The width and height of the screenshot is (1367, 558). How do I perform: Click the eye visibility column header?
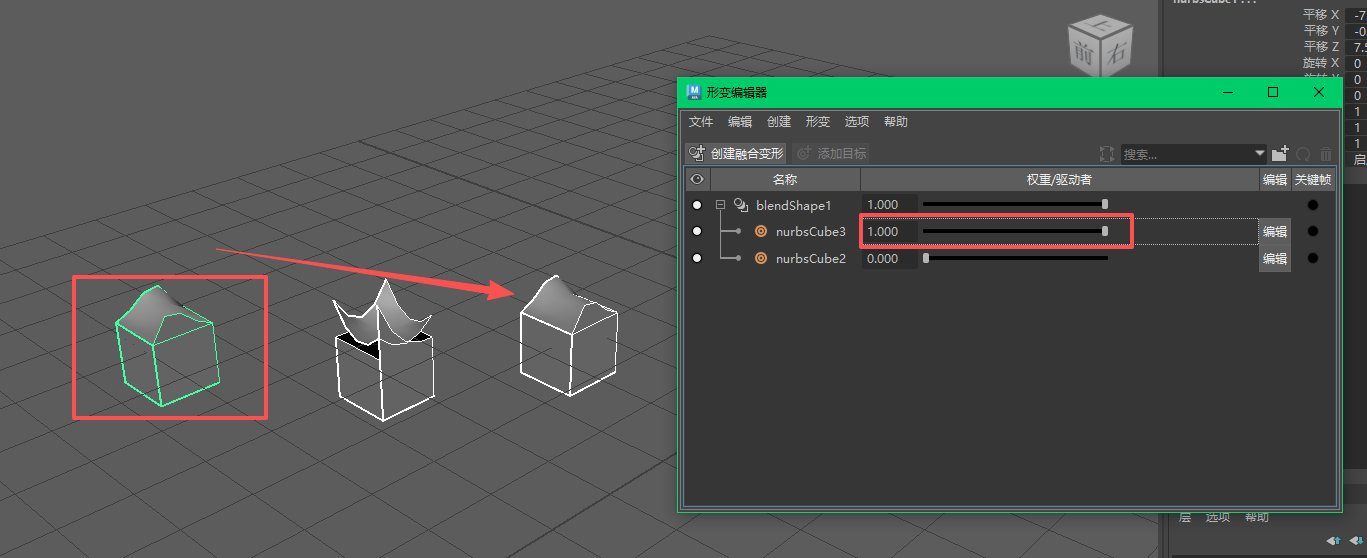tap(697, 180)
